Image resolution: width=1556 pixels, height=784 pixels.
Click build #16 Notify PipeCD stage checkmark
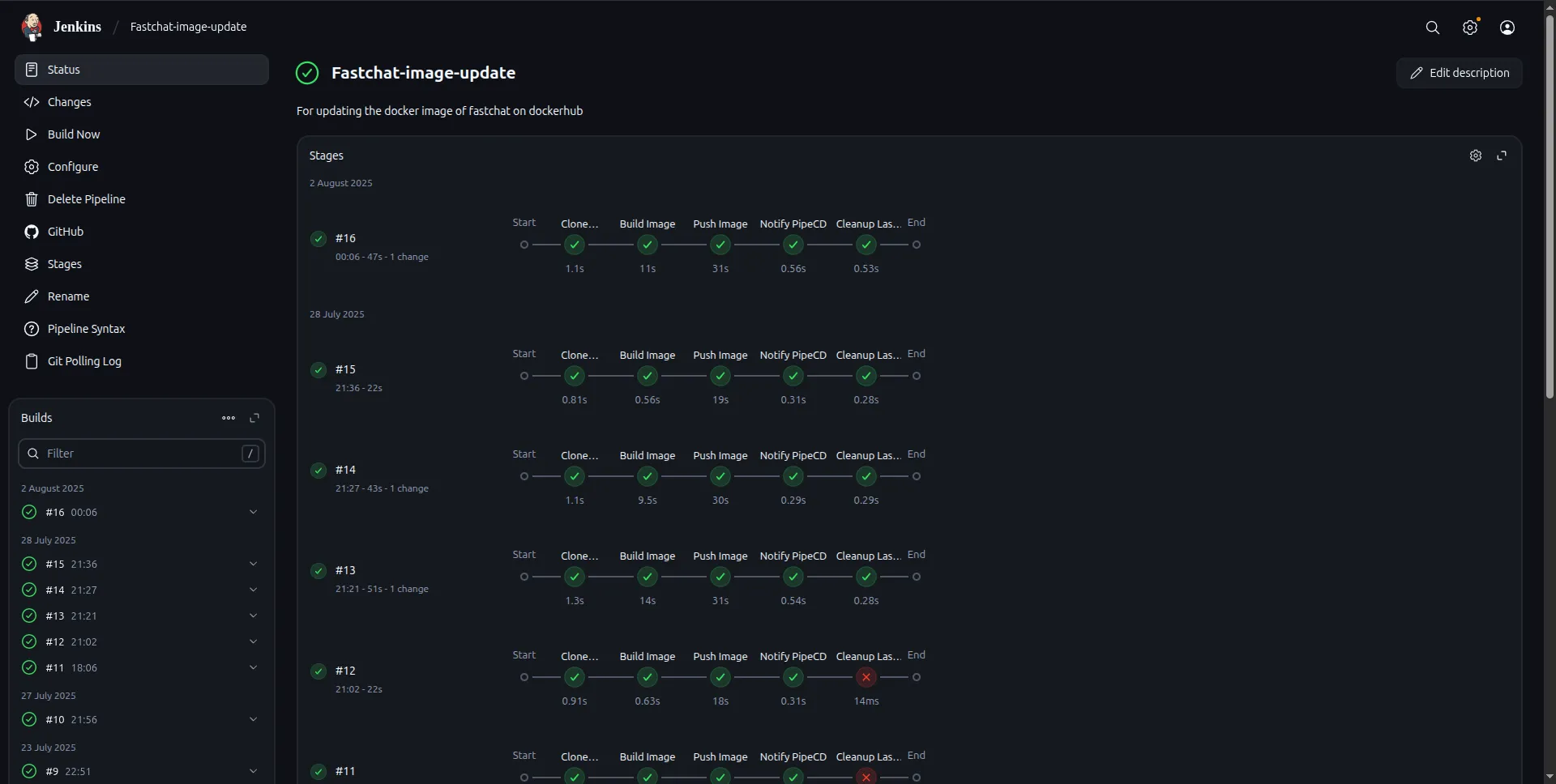click(793, 245)
